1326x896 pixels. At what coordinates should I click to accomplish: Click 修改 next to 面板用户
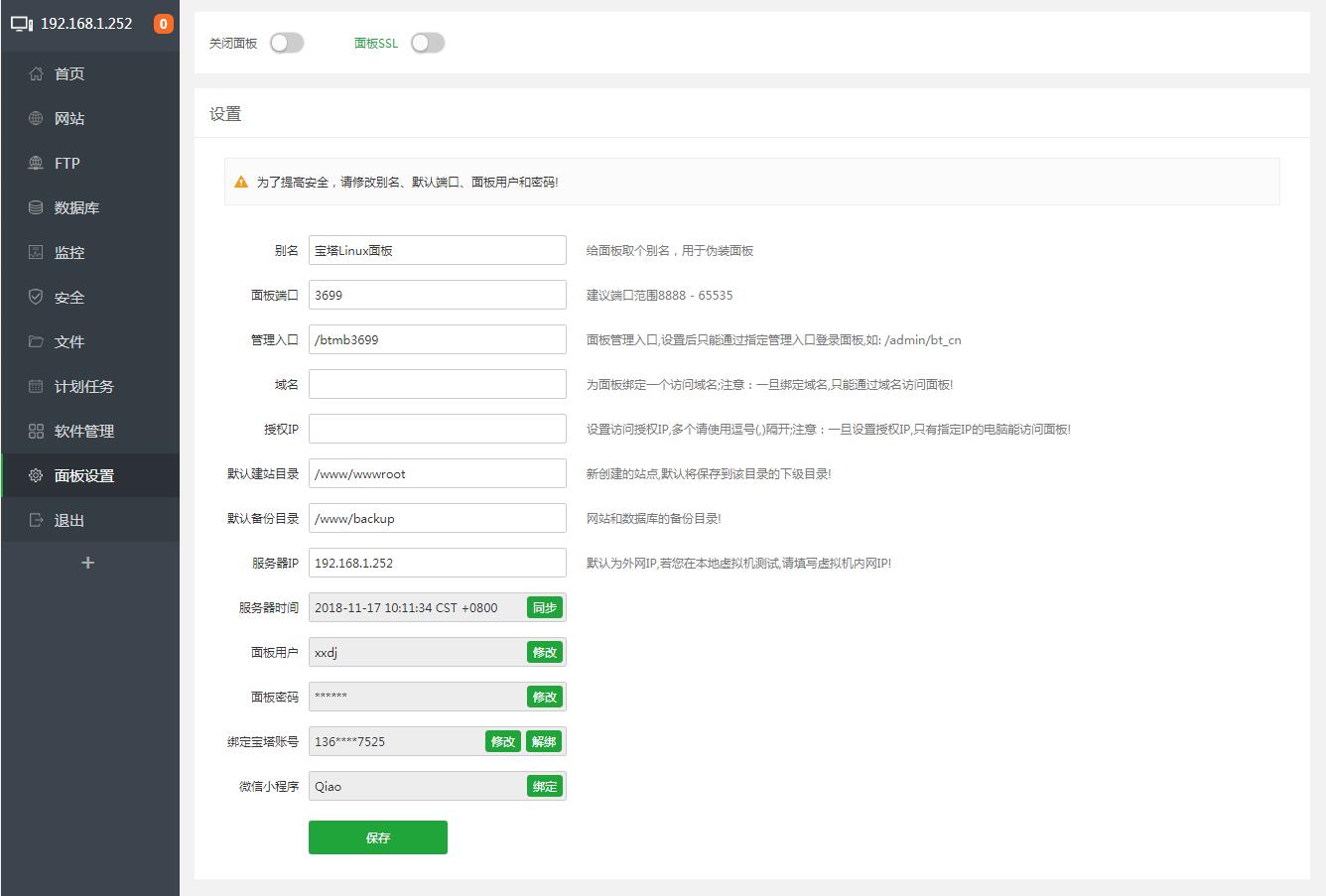[x=545, y=652]
